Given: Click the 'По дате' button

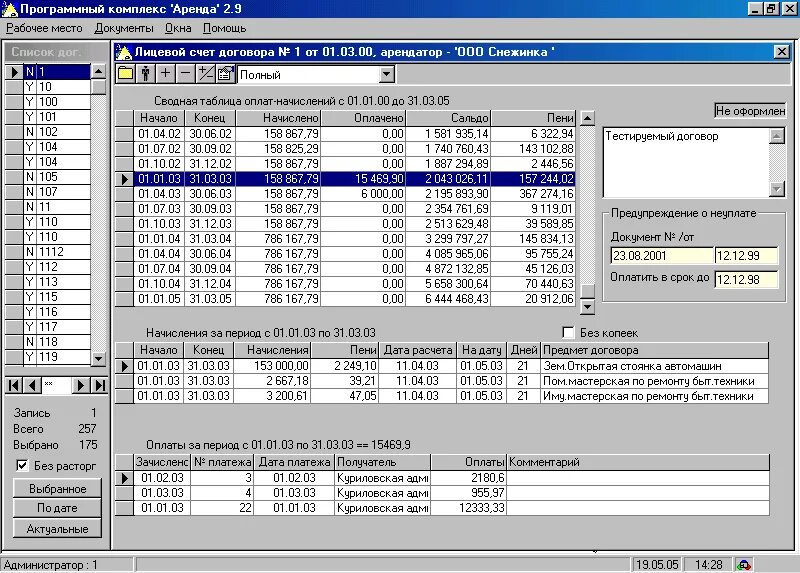Looking at the screenshot, I should pos(57,508).
